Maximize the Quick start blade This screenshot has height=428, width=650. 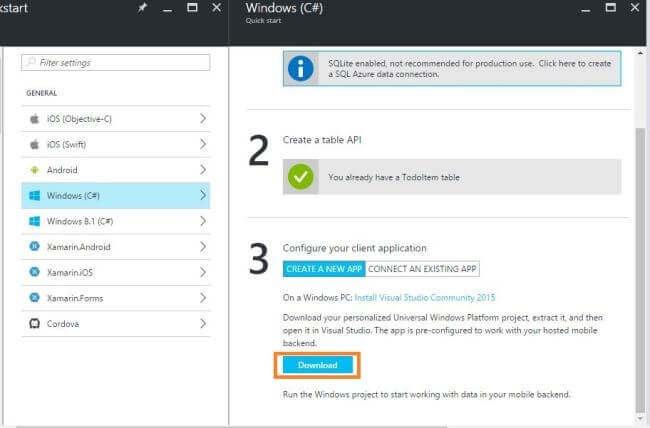[x=192, y=7]
